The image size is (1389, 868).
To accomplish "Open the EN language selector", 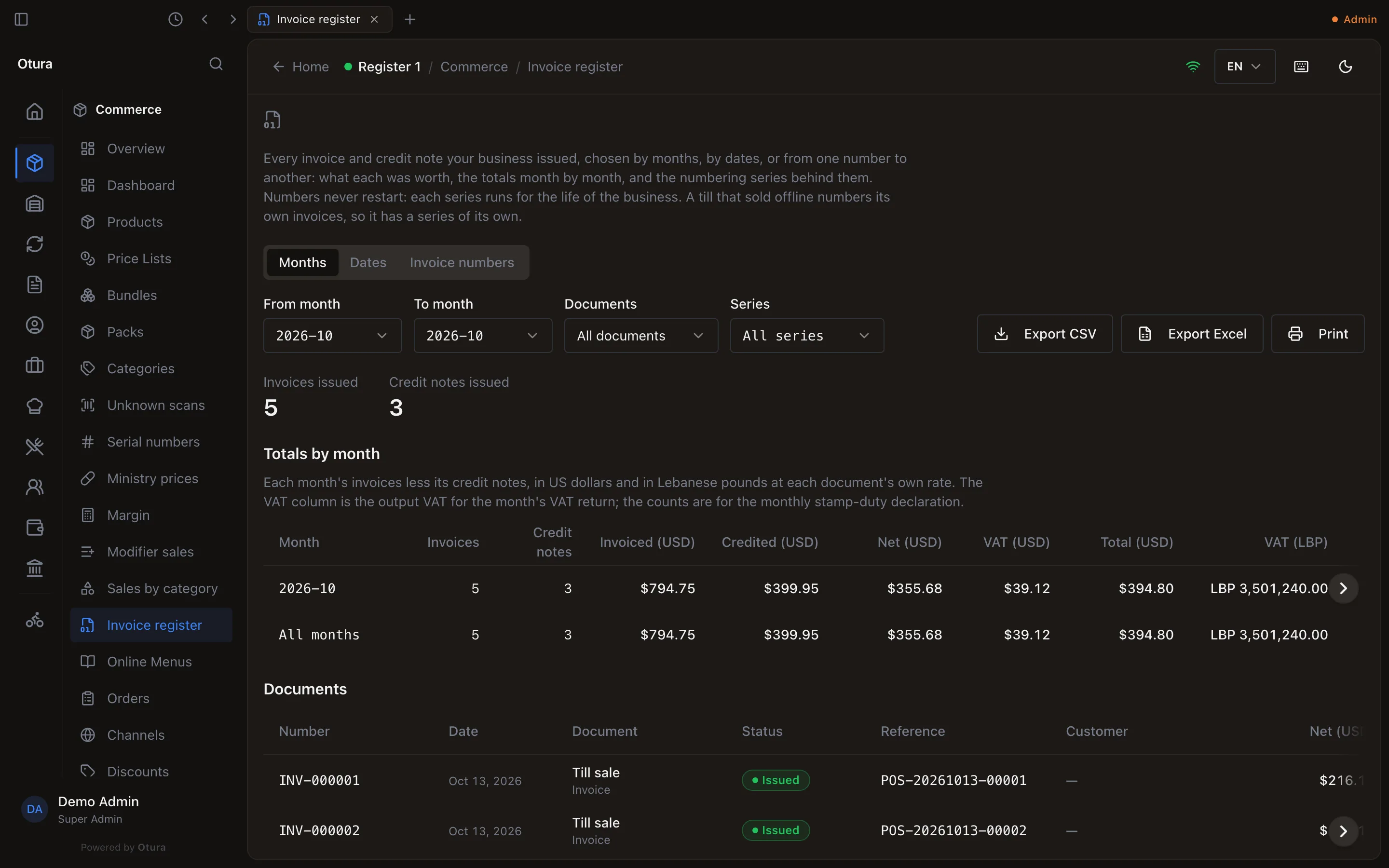I will (1244, 67).
